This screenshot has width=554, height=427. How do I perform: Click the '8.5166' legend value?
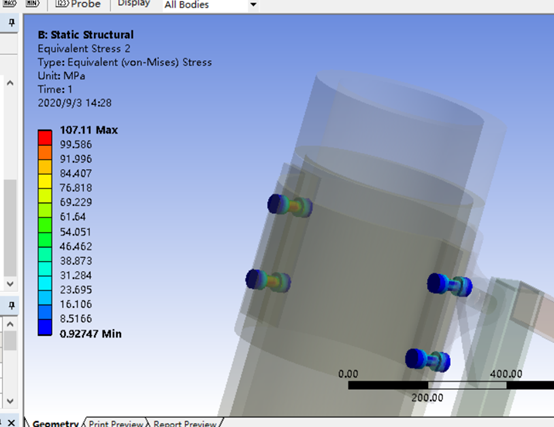76,319
